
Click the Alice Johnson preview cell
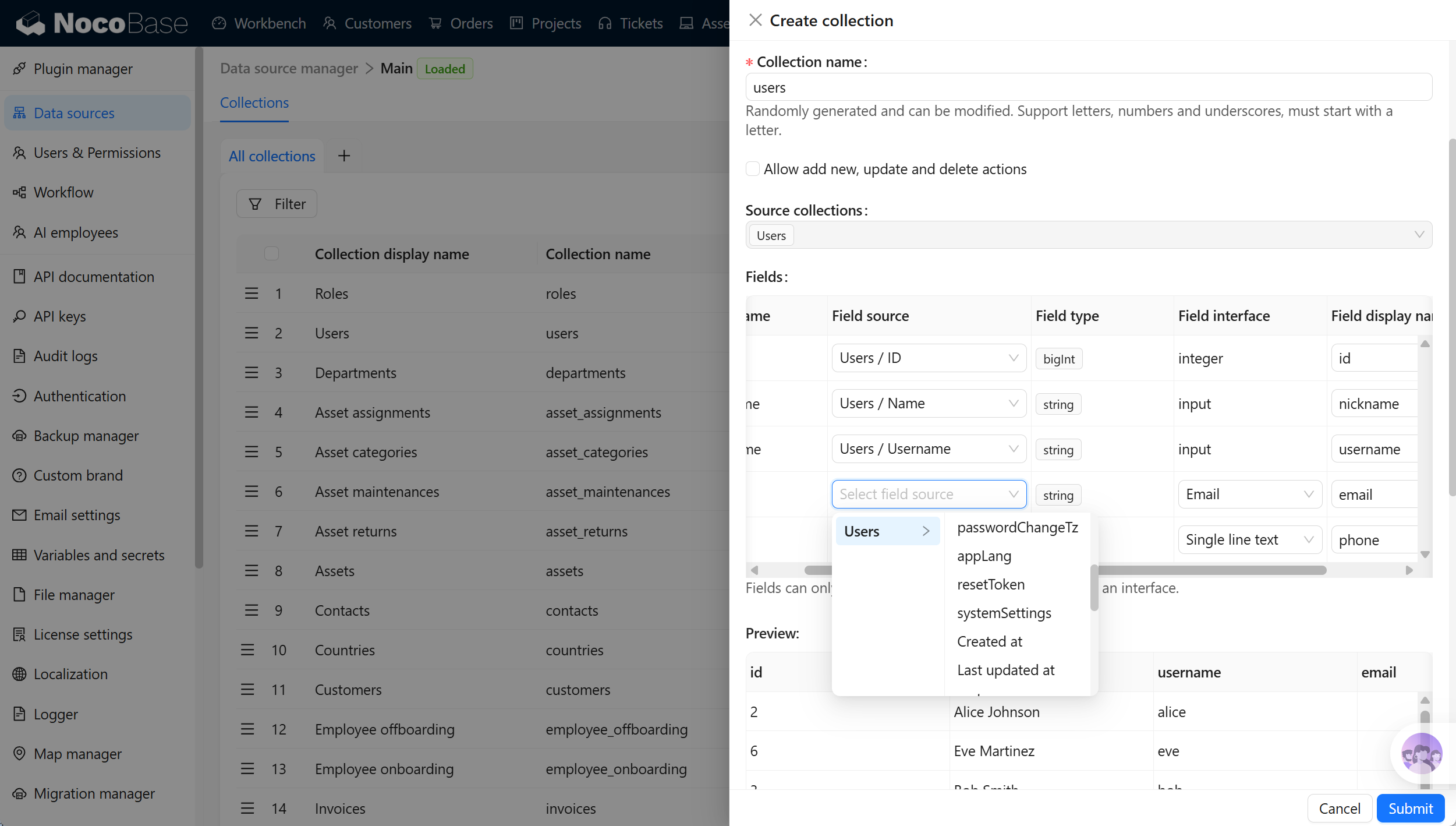coord(1051,711)
